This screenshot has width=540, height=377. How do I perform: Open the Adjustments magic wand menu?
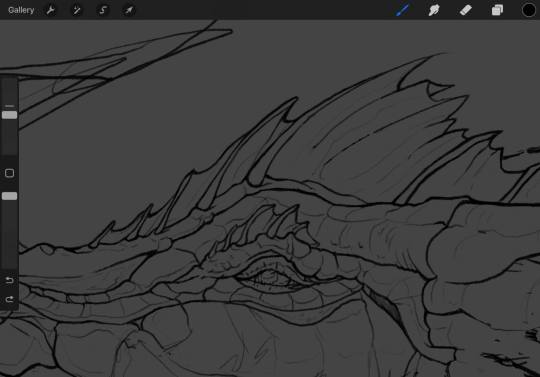76,10
